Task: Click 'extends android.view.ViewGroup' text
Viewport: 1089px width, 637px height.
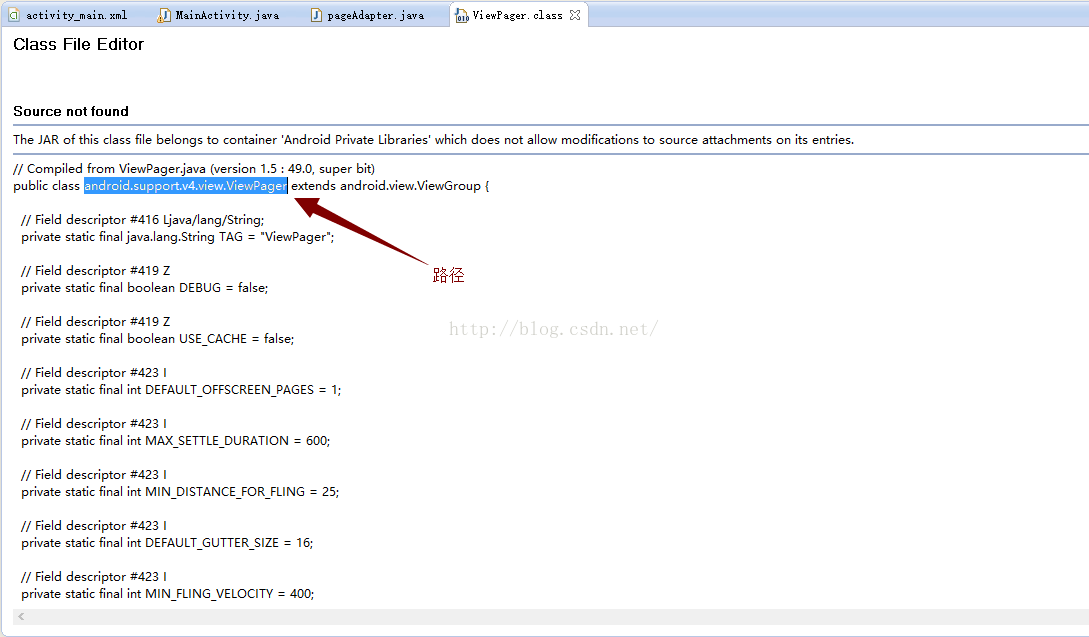Action: (x=385, y=185)
